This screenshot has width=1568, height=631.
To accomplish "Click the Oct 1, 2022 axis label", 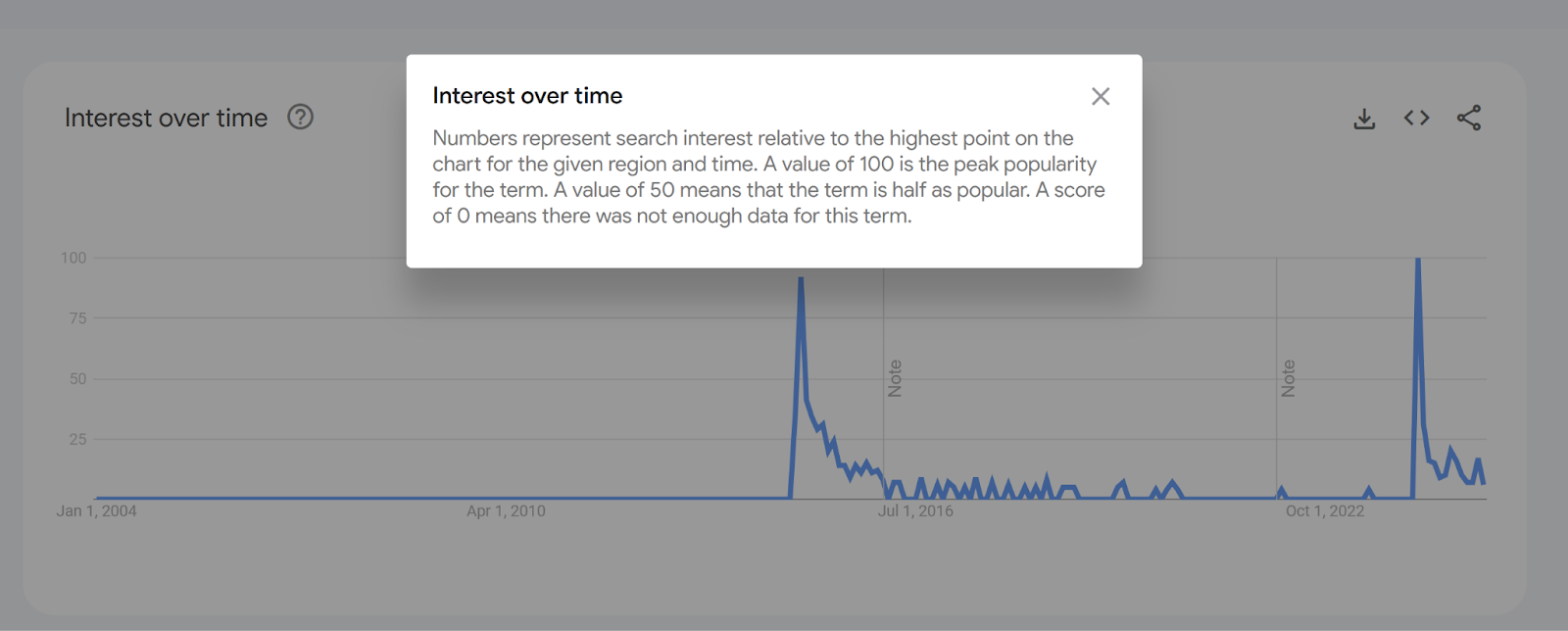I will [x=1325, y=510].
